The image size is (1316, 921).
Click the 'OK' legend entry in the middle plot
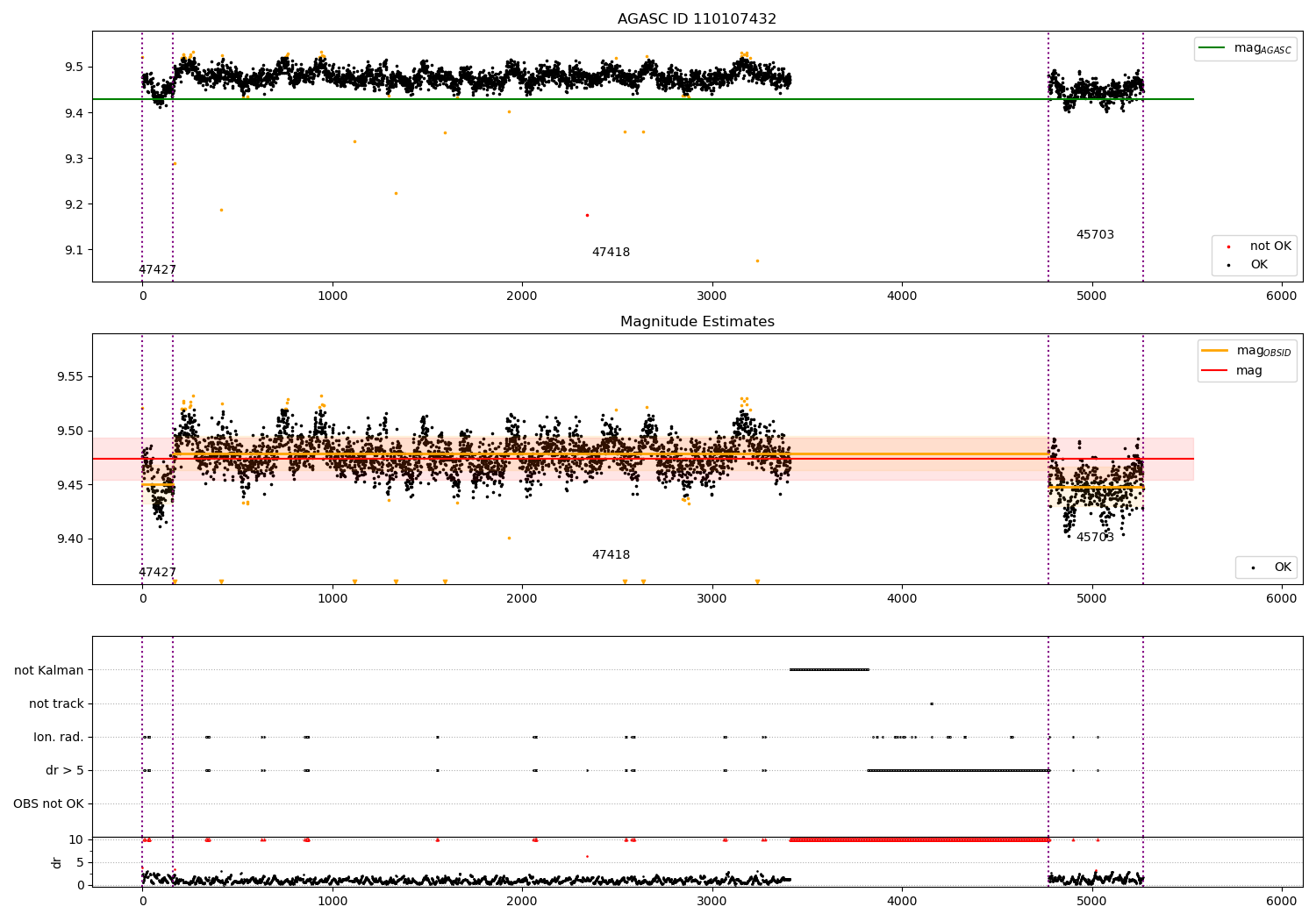[1283, 568]
